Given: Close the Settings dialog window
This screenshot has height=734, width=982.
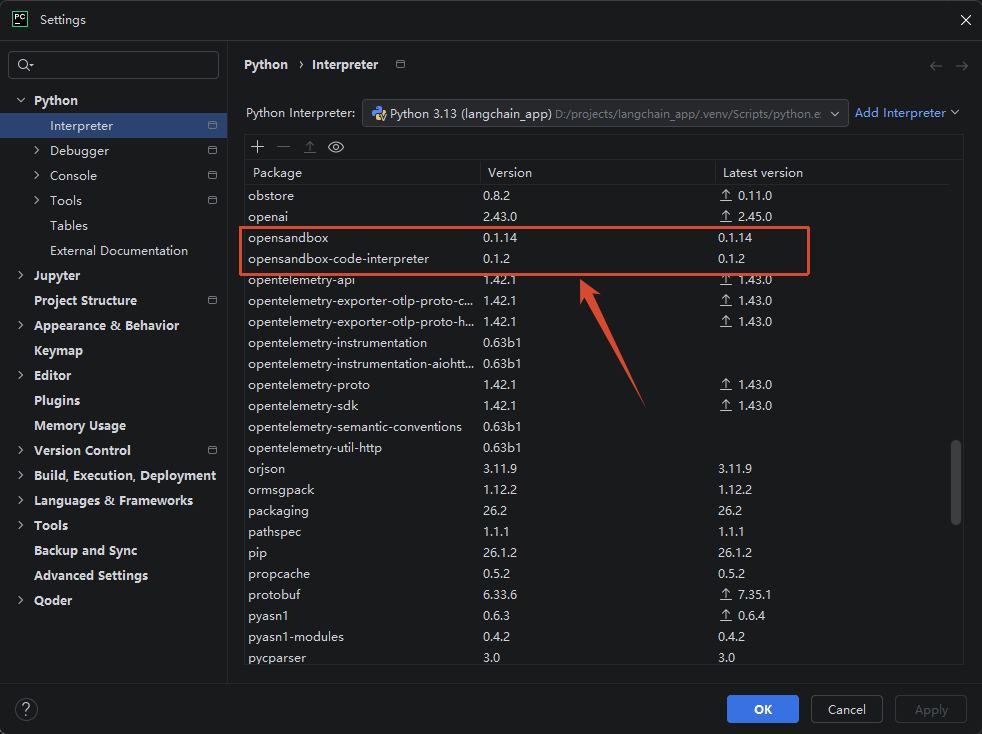Looking at the screenshot, I should pos(966,20).
